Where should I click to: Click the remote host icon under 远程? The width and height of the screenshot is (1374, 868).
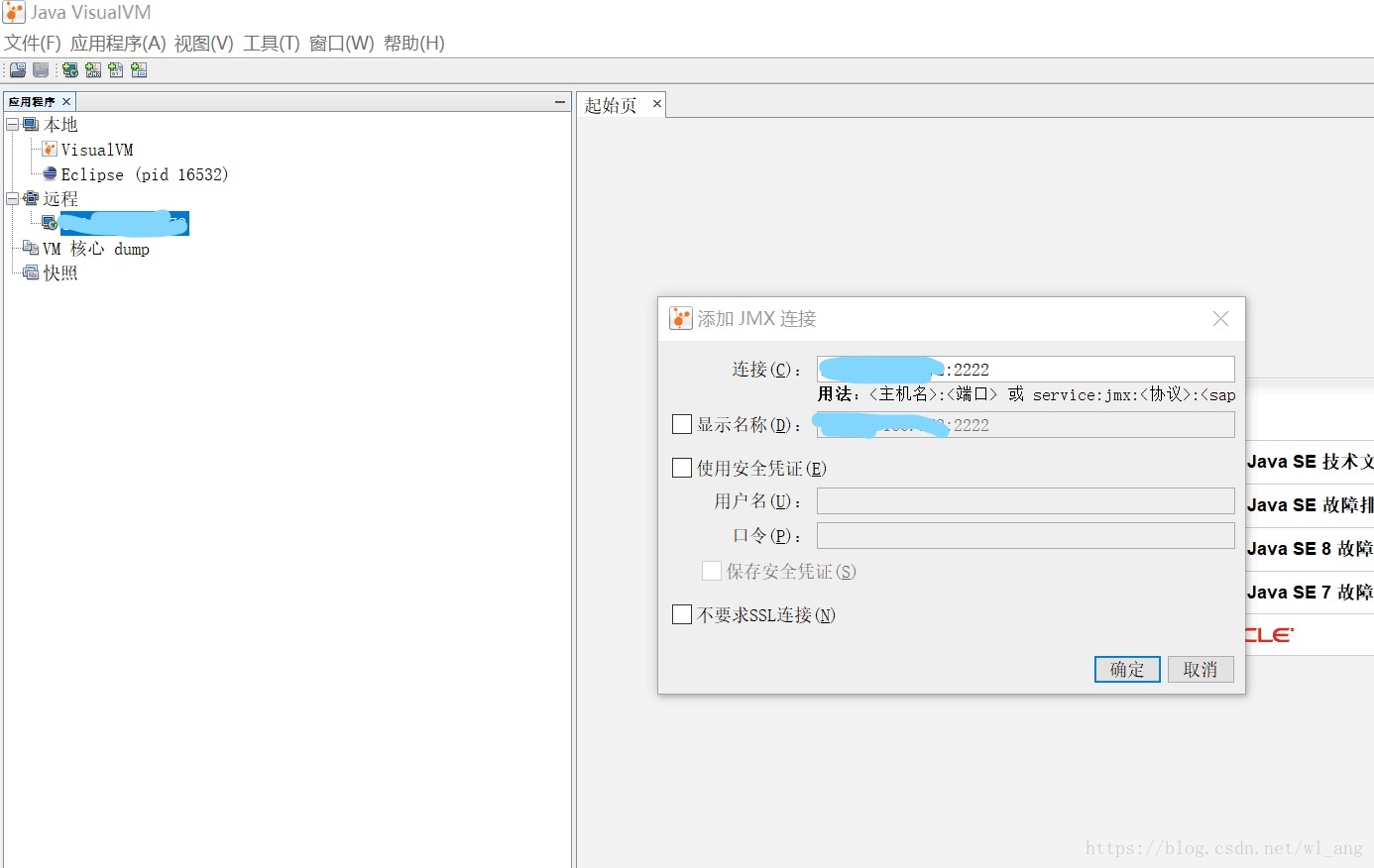coord(50,223)
